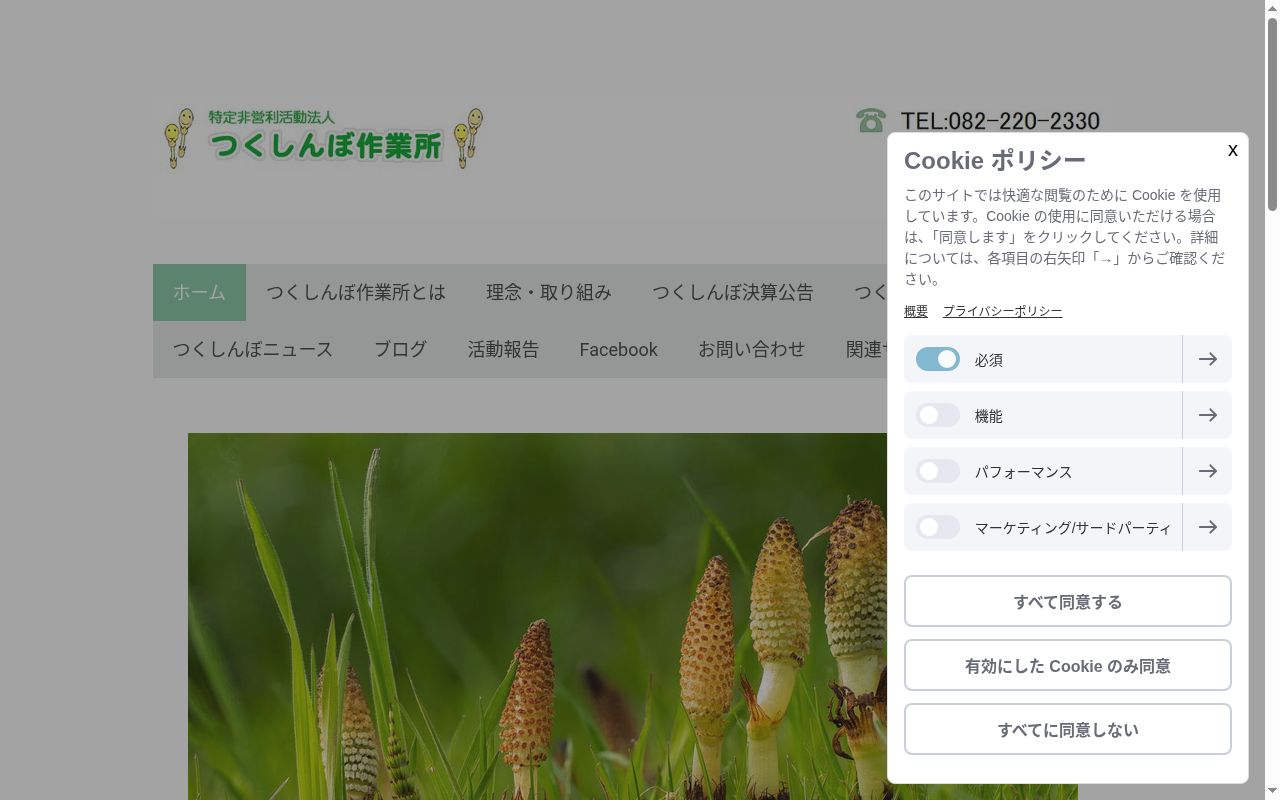Click the つくしんぼ作業所 logo image

324,139
